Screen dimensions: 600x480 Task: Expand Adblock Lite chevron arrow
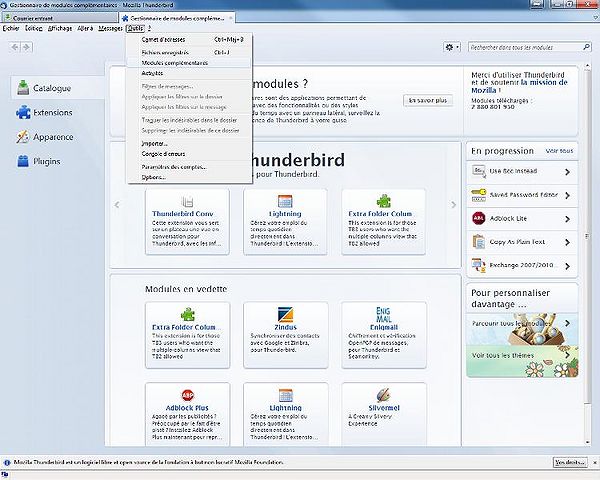pos(567,219)
